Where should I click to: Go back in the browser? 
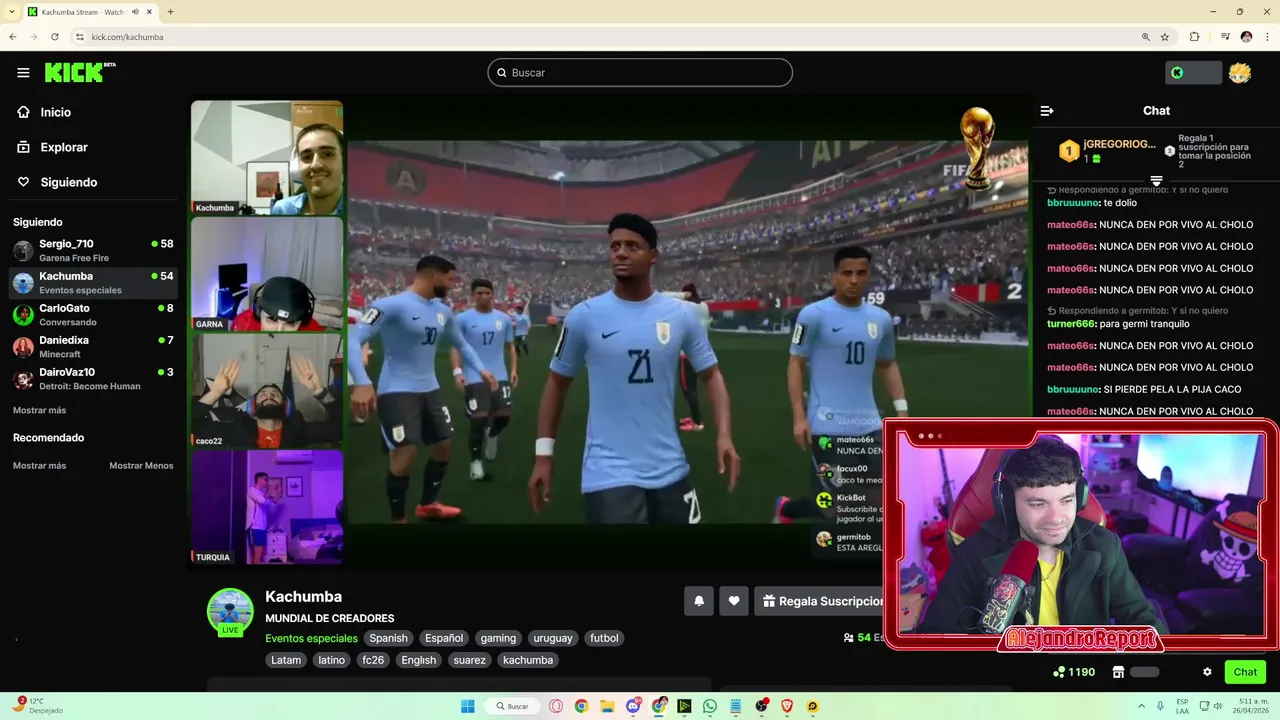(12, 37)
